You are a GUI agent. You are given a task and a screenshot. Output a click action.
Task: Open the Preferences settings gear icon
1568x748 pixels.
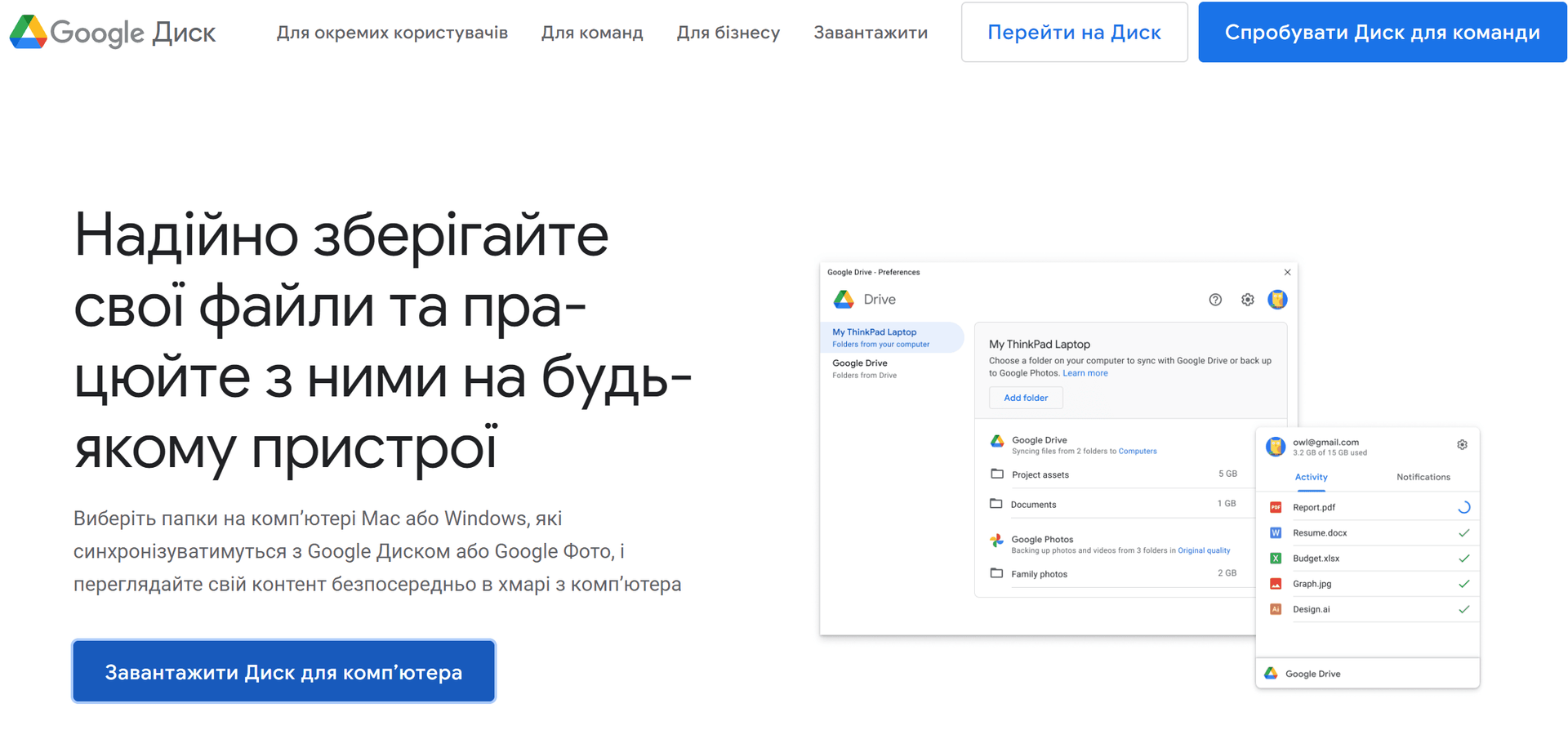point(1247,300)
